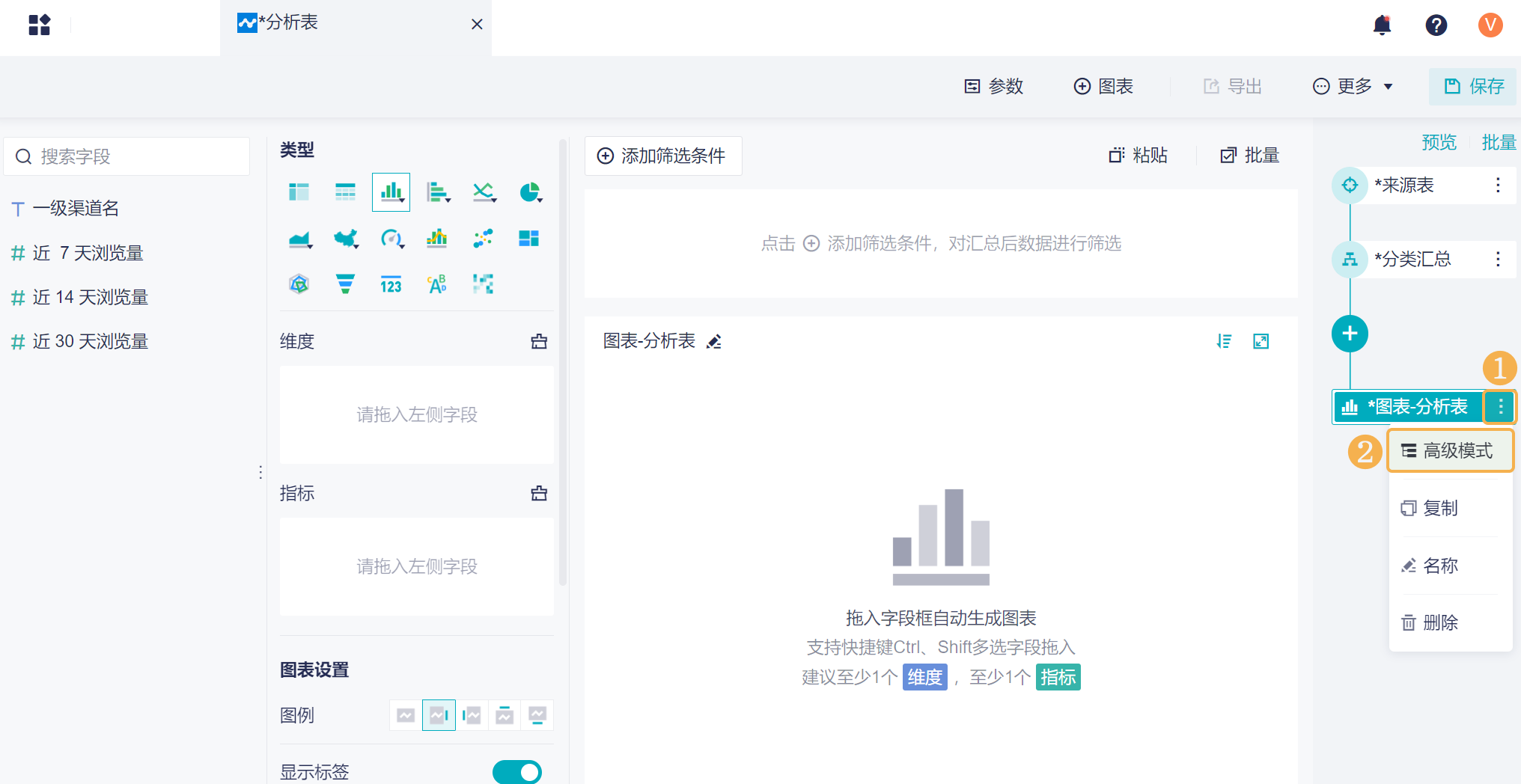Click the 参数 toolbar button

coord(993,87)
